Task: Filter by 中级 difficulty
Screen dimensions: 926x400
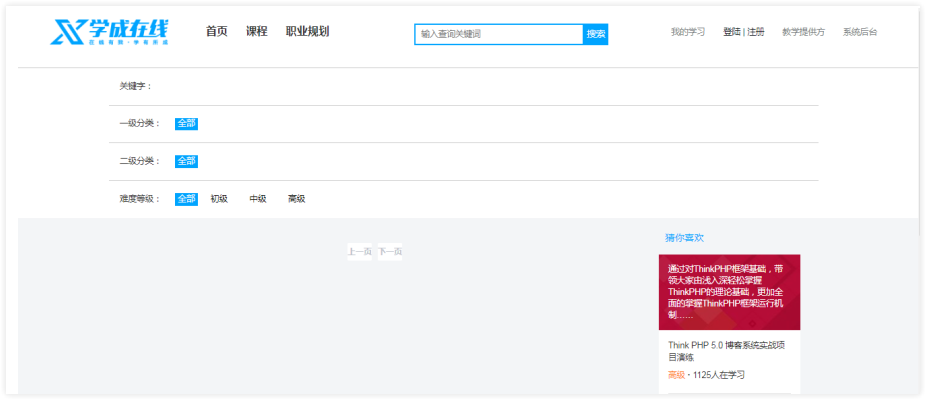Action: tap(257, 199)
